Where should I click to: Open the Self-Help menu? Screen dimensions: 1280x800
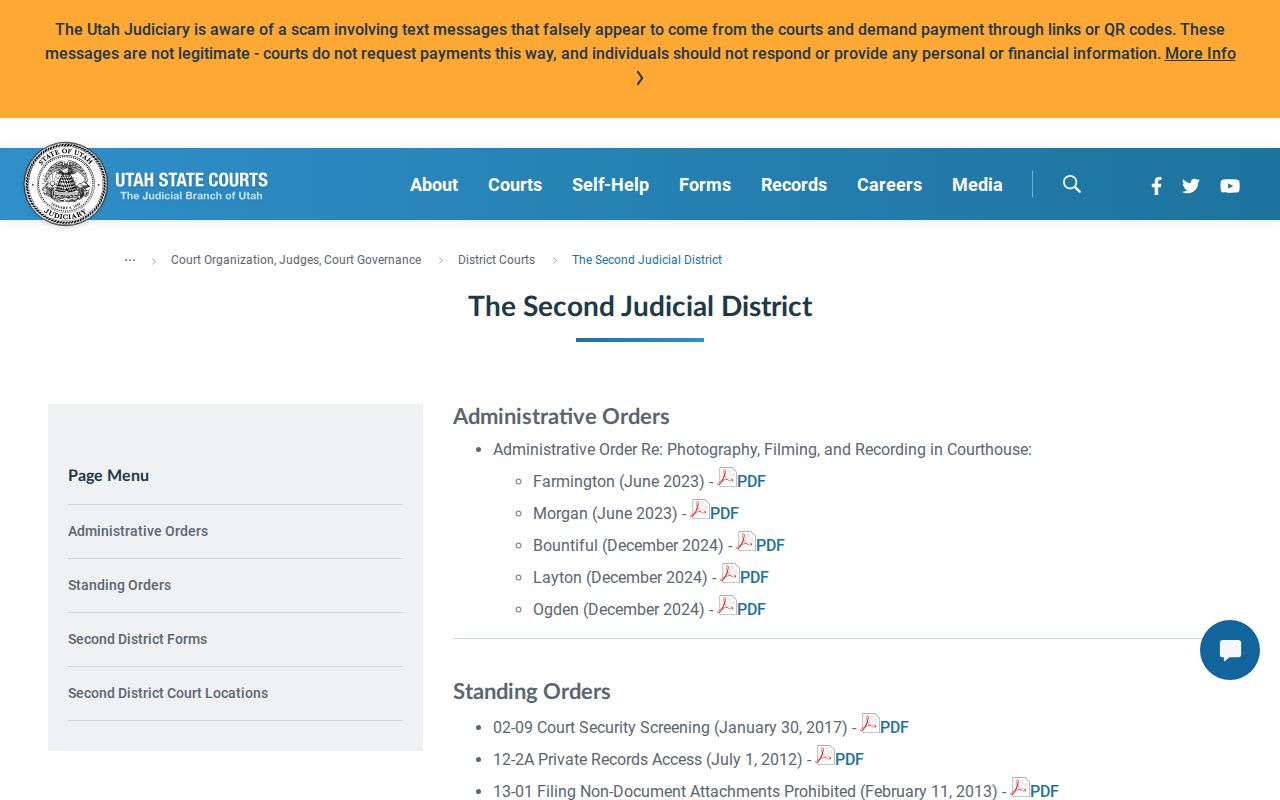click(x=610, y=185)
